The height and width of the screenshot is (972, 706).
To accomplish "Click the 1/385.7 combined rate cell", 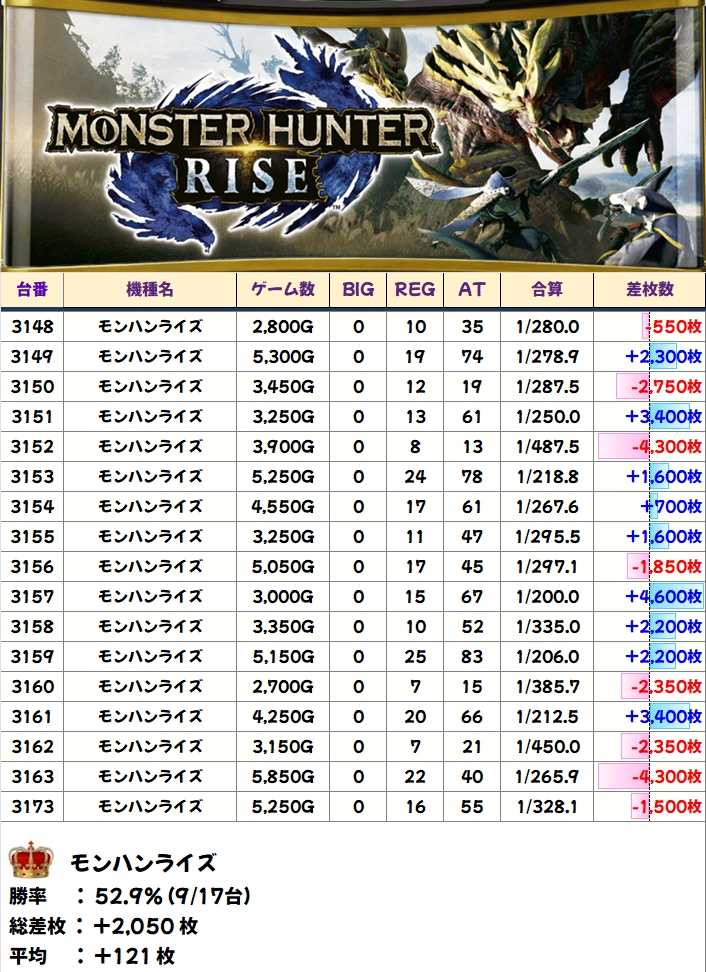I will [547, 686].
